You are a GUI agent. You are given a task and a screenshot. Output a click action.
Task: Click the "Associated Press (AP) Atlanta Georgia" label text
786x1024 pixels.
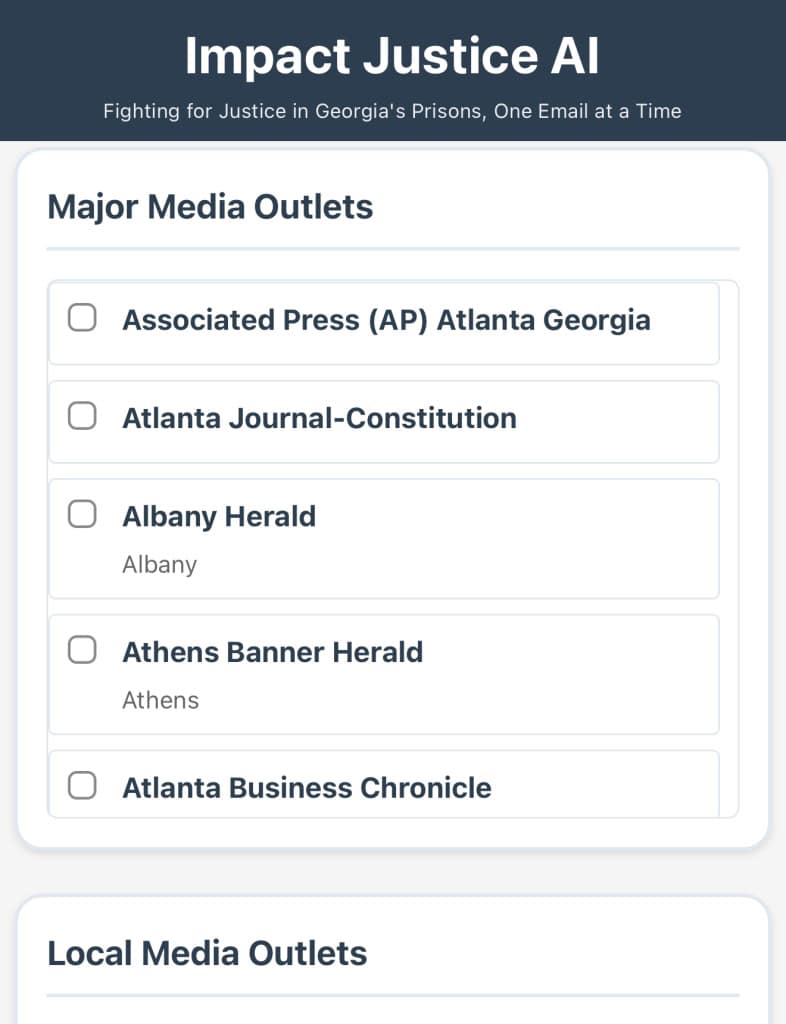(386, 320)
